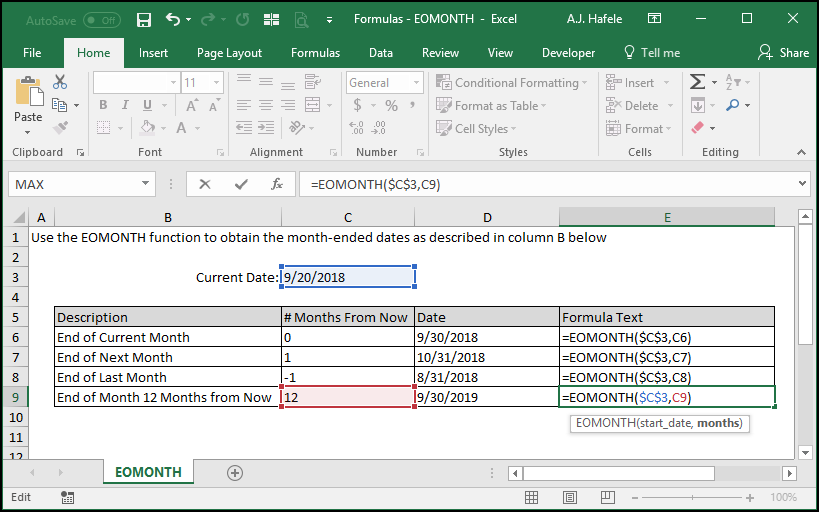The image size is (819, 512).
Task: Click the Format Painter brush icon
Action: [60, 128]
